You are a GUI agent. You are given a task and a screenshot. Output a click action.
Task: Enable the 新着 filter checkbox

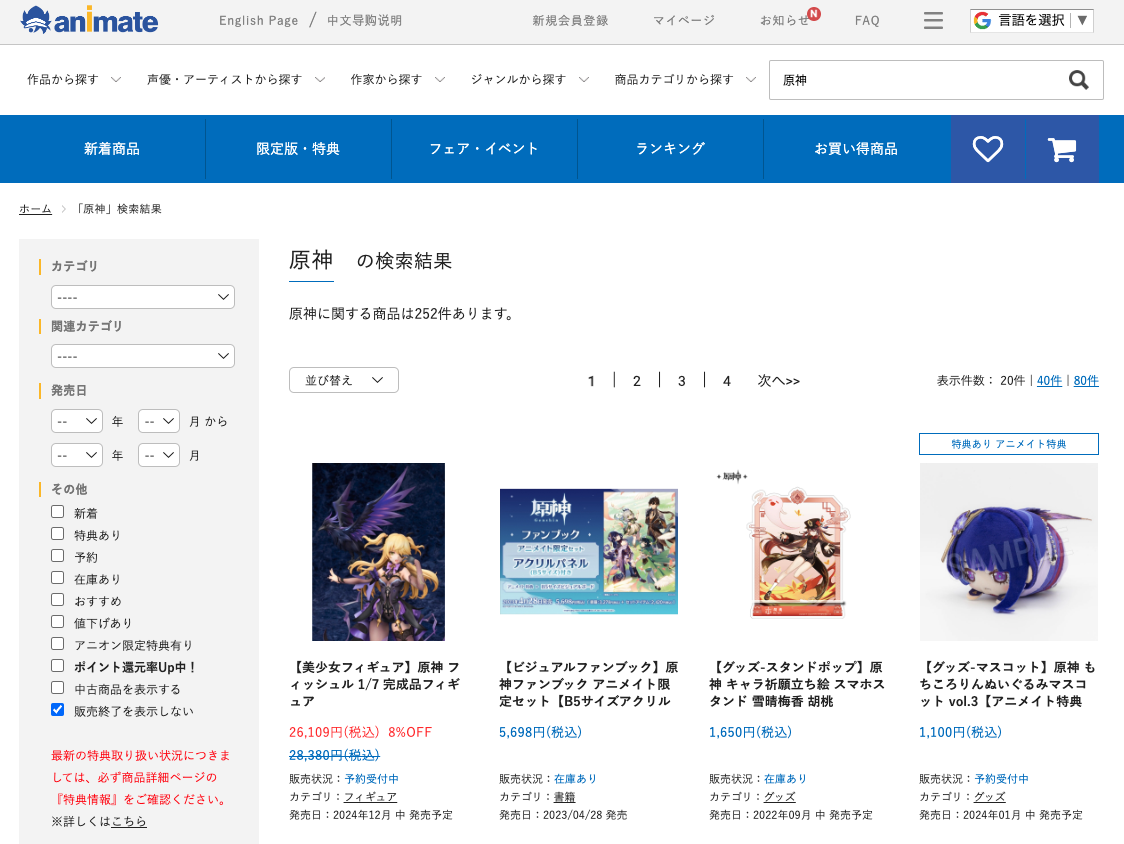tap(57, 512)
